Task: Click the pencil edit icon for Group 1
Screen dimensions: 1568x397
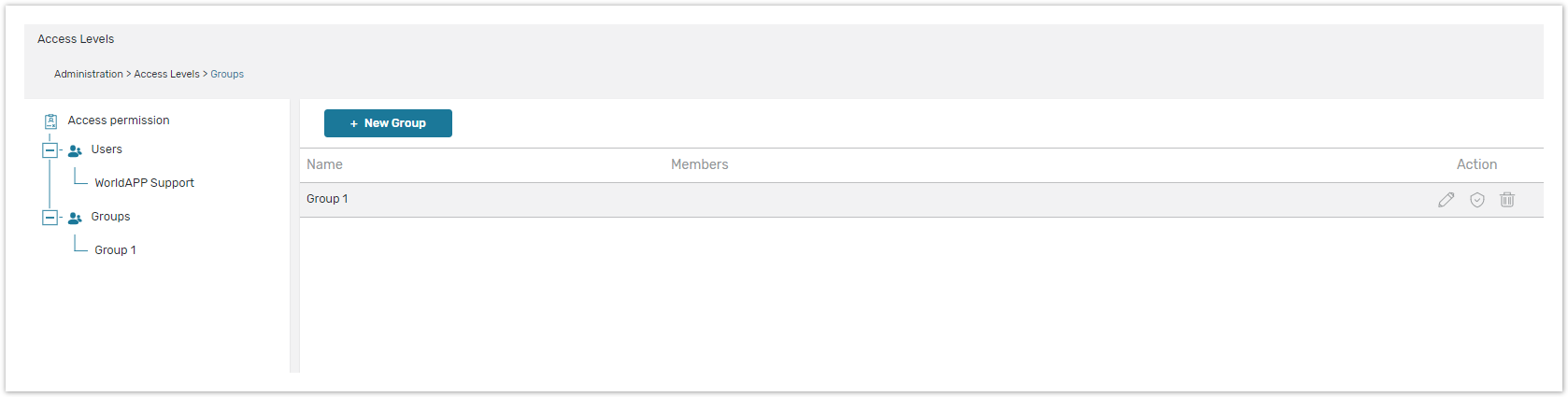Action: (x=1446, y=200)
